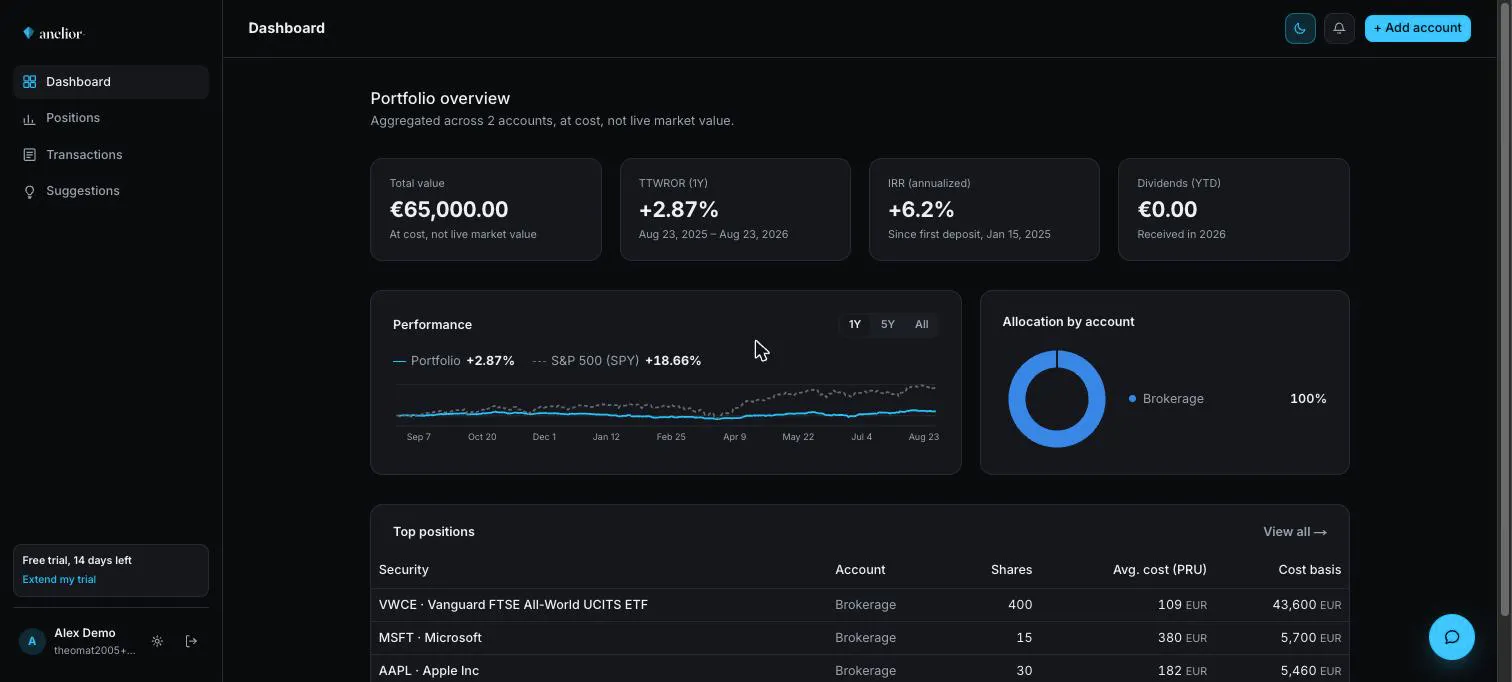Viewport: 1512px width, 682px height.
Task: Click the Brokerage 100% allocation value
Action: (1308, 399)
